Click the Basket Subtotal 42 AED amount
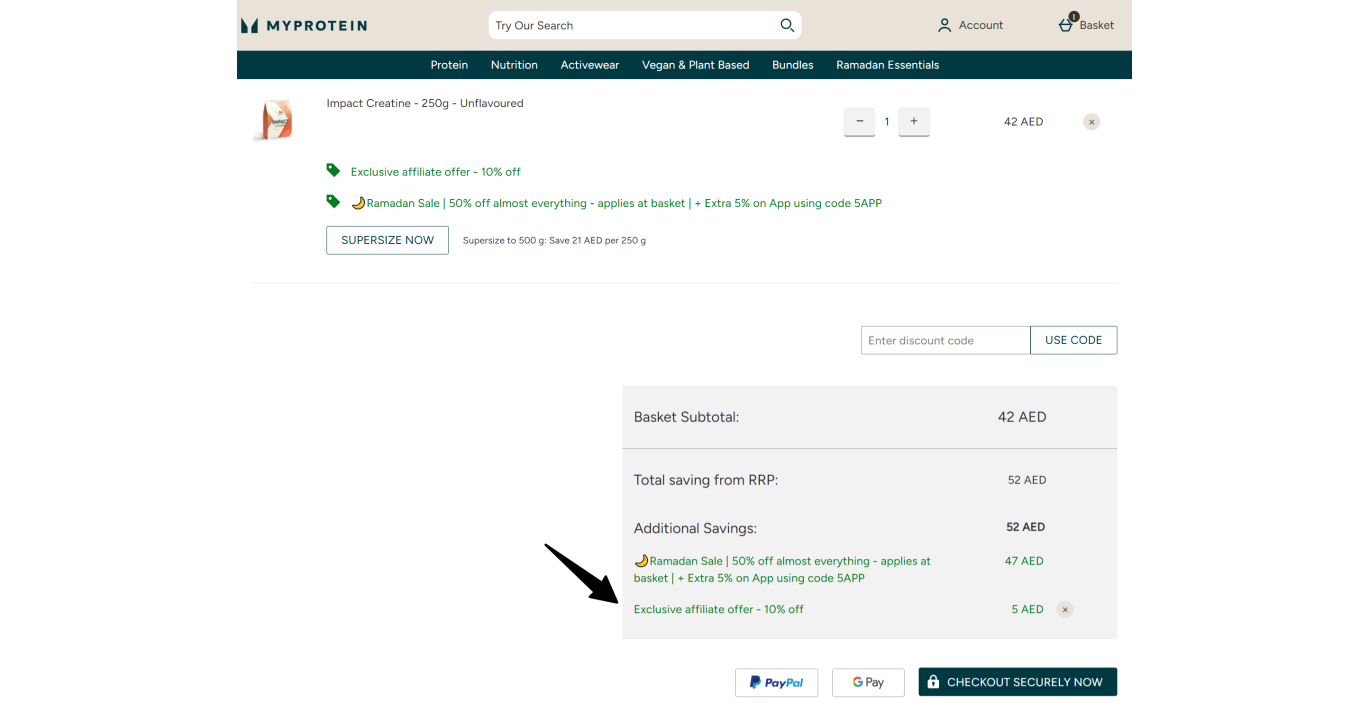This screenshot has height=720, width=1368. tap(1022, 417)
